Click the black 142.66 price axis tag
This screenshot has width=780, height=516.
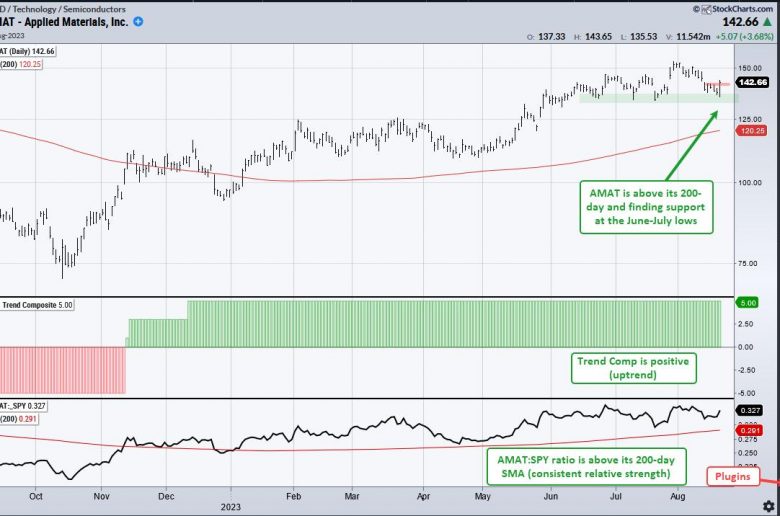click(x=753, y=82)
